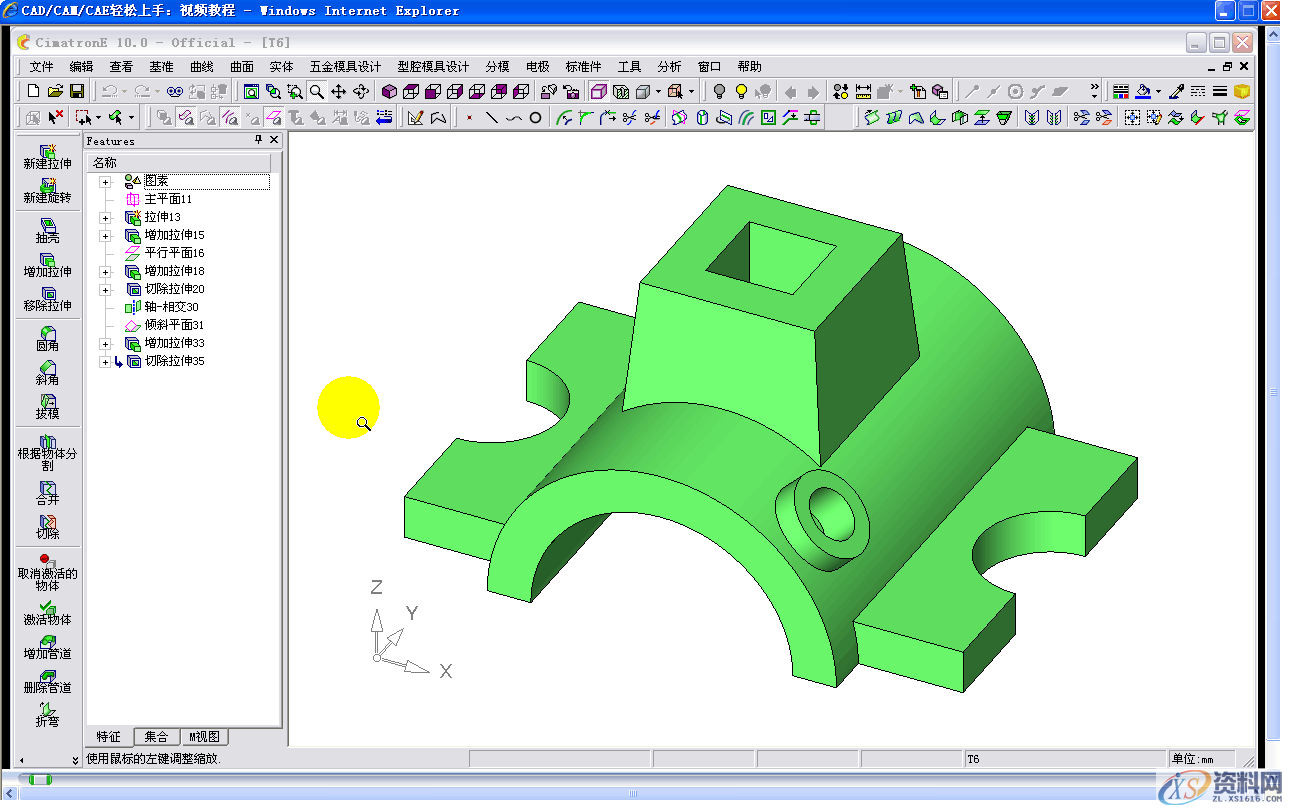The height and width of the screenshot is (812, 1290).
Task: Switch to the 集合 tab
Action: (x=156, y=737)
